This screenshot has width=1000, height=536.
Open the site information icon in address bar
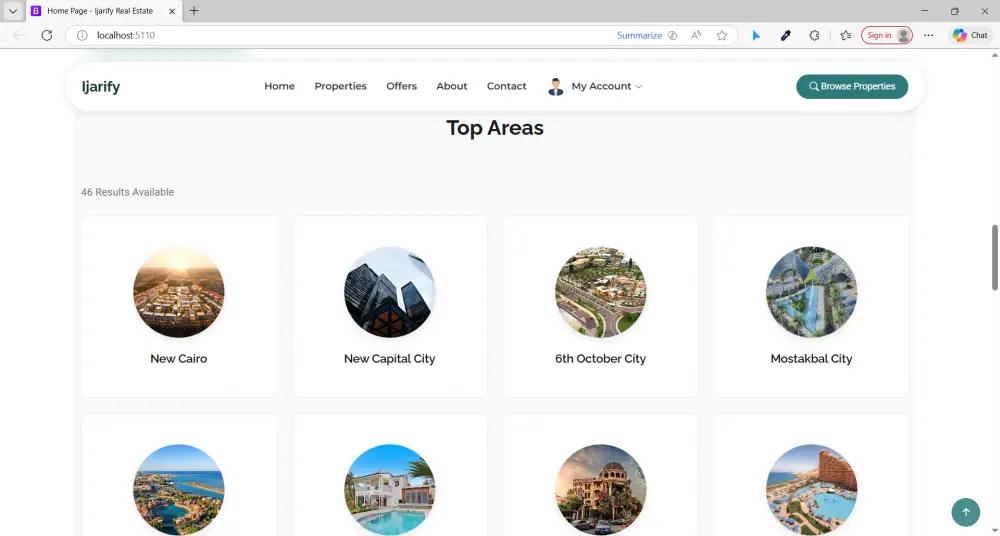click(x=82, y=36)
